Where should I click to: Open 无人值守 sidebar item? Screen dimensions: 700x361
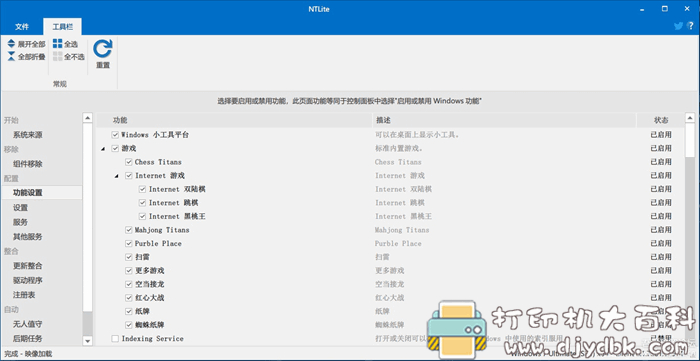coord(28,324)
